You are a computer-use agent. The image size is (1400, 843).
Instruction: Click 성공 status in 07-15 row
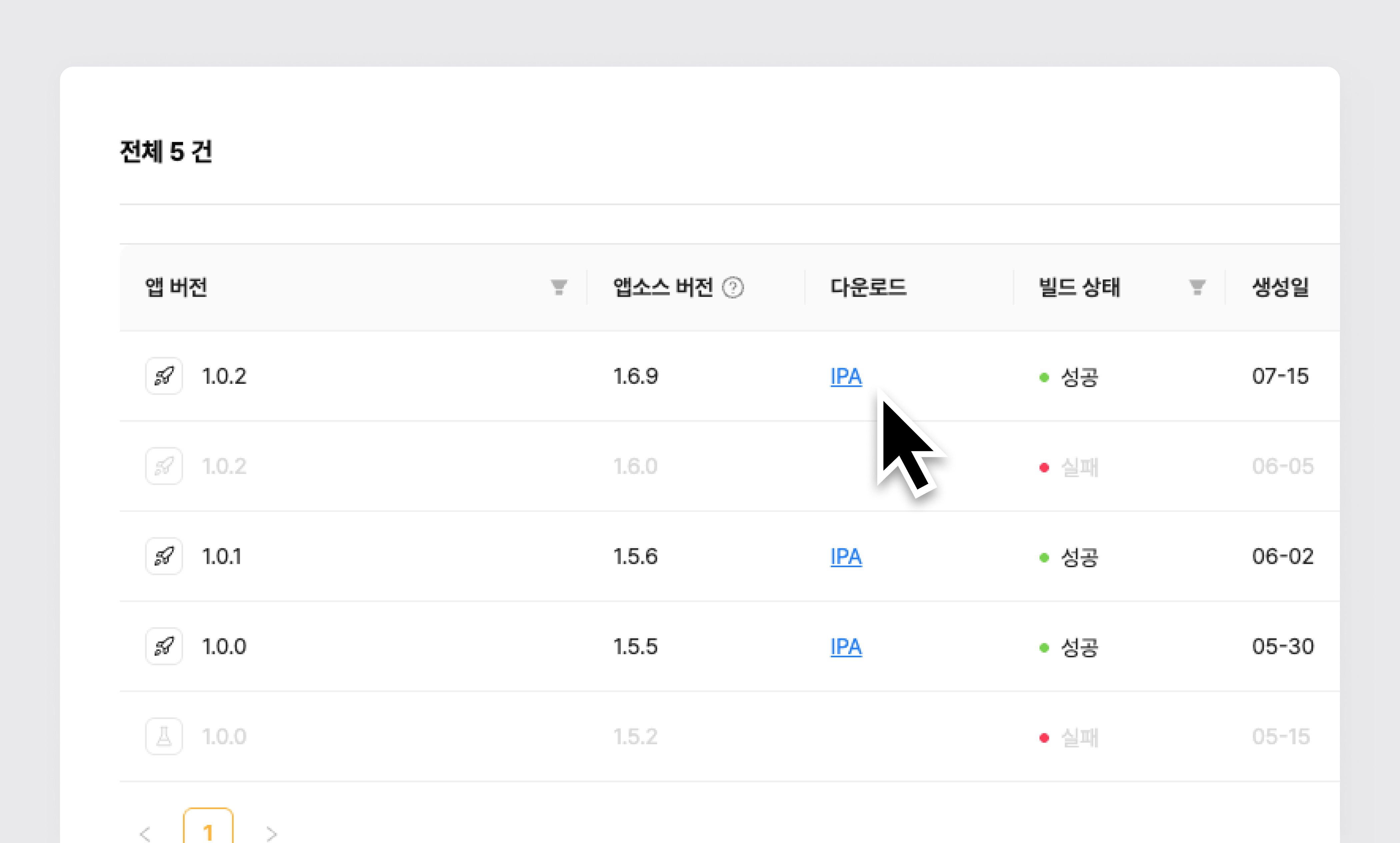pyautogui.click(x=1079, y=377)
